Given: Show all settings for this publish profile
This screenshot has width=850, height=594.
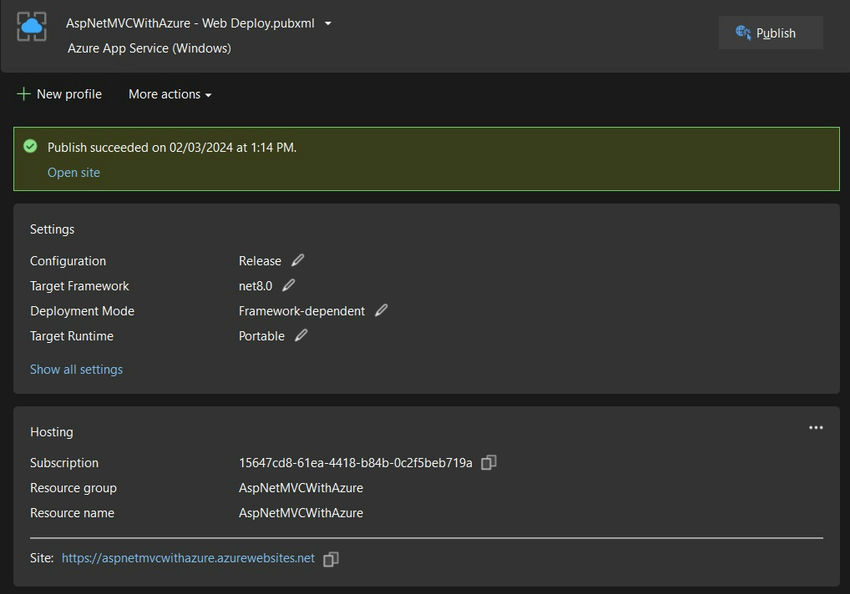Looking at the screenshot, I should 76,368.
